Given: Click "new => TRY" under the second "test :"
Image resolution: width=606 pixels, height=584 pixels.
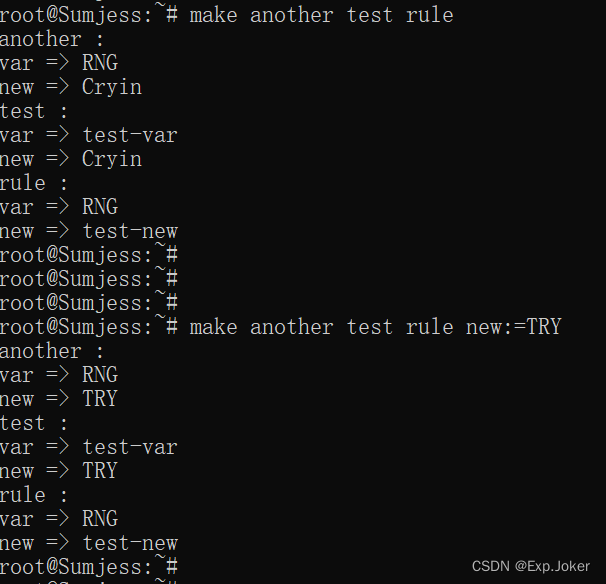Looking at the screenshot, I should pyautogui.click(x=59, y=471).
